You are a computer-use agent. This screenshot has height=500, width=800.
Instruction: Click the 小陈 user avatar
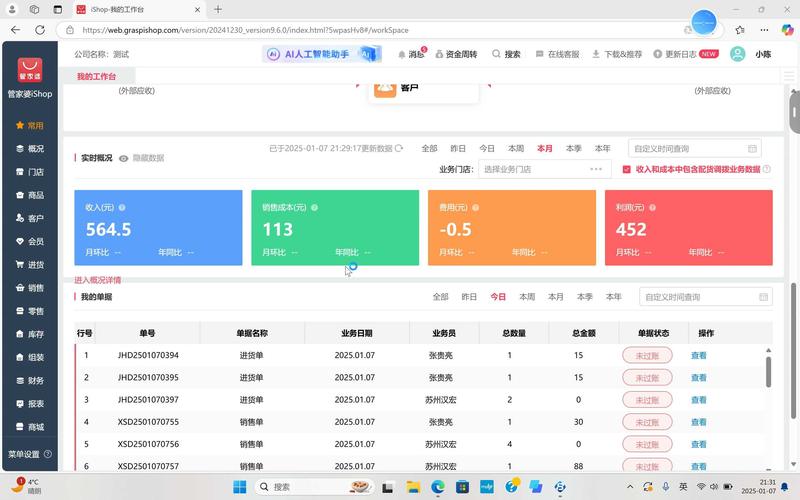coord(737,54)
